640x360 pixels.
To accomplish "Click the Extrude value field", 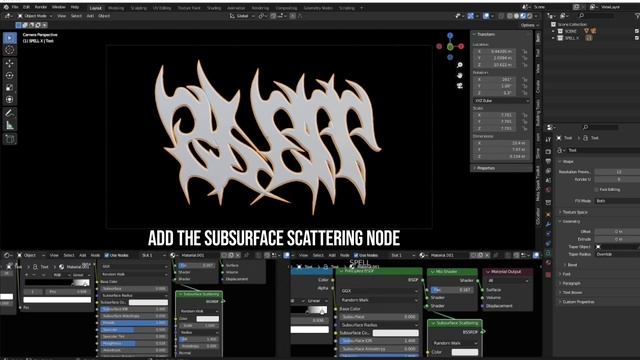I will (617, 239).
